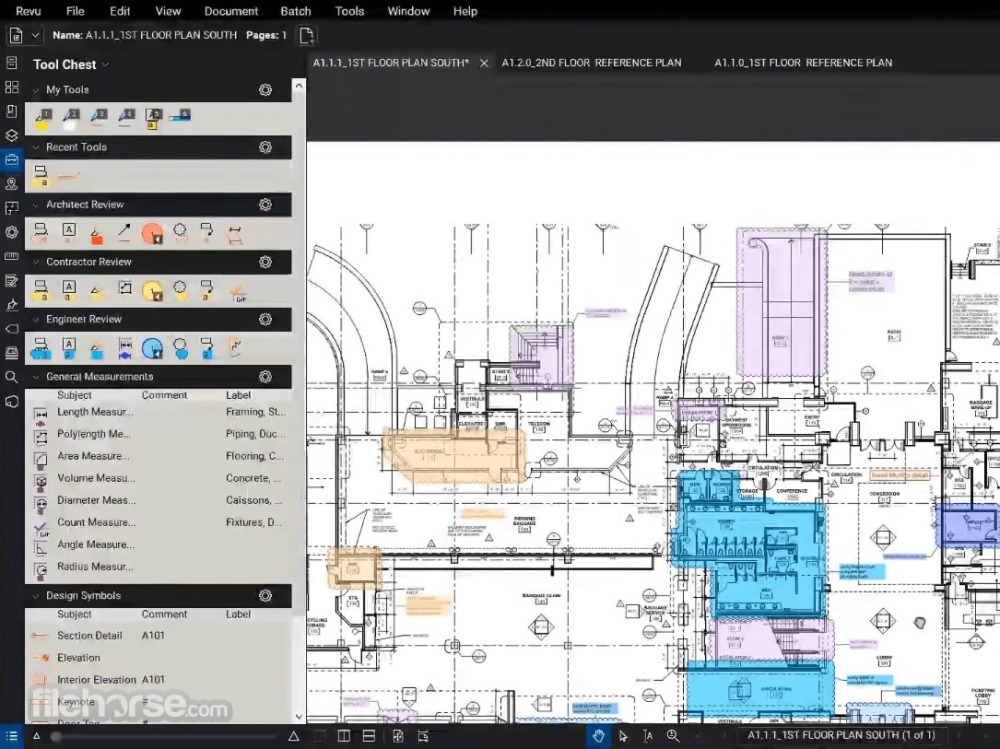Select the Section Detail design symbol row
The image size is (1000, 749).
point(158,635)
